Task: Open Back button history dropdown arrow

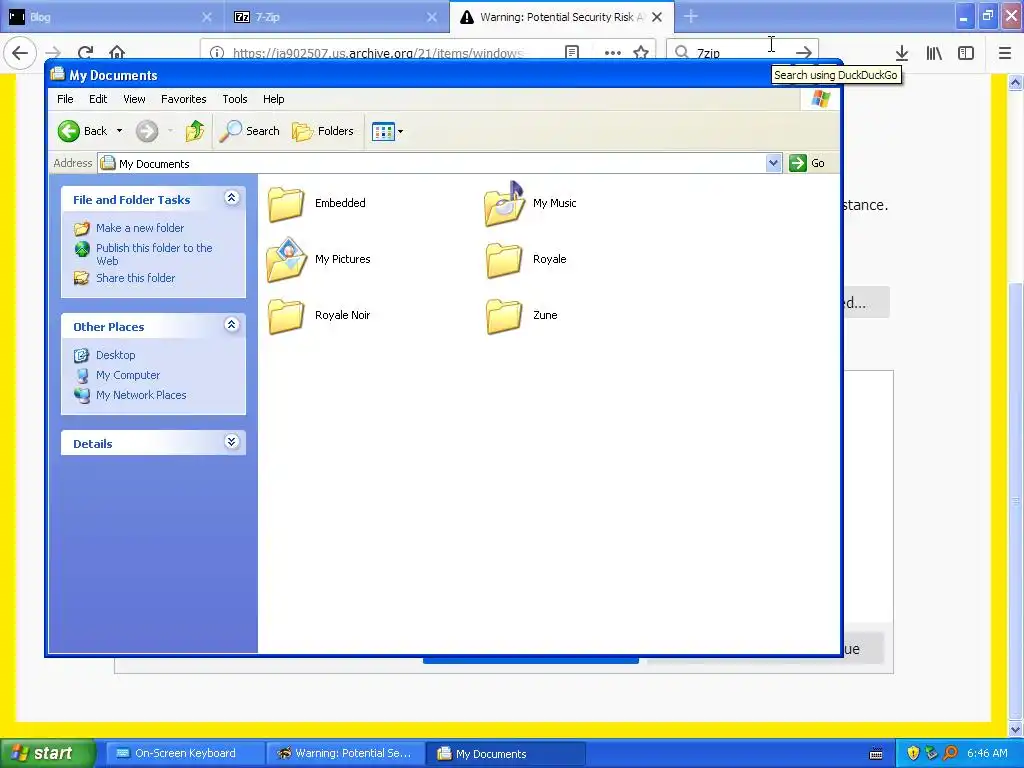Action: [x=120, y=131]
